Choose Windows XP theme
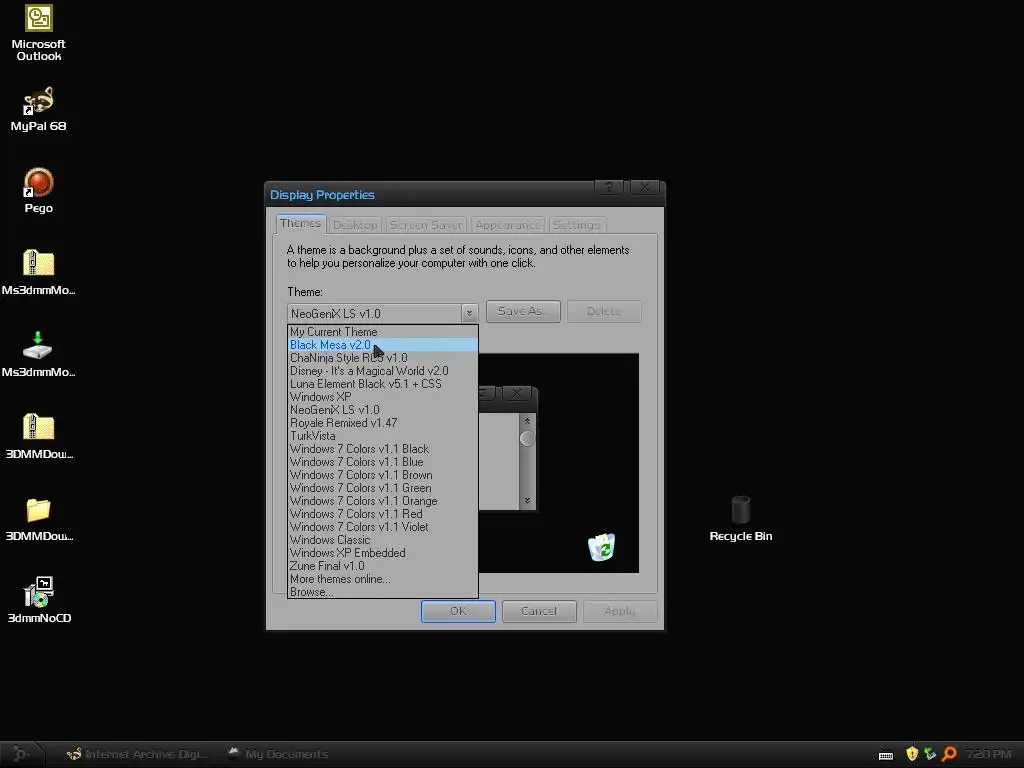Image resolution: width=1024 pixels, height=768 pixels. point(383,397)
